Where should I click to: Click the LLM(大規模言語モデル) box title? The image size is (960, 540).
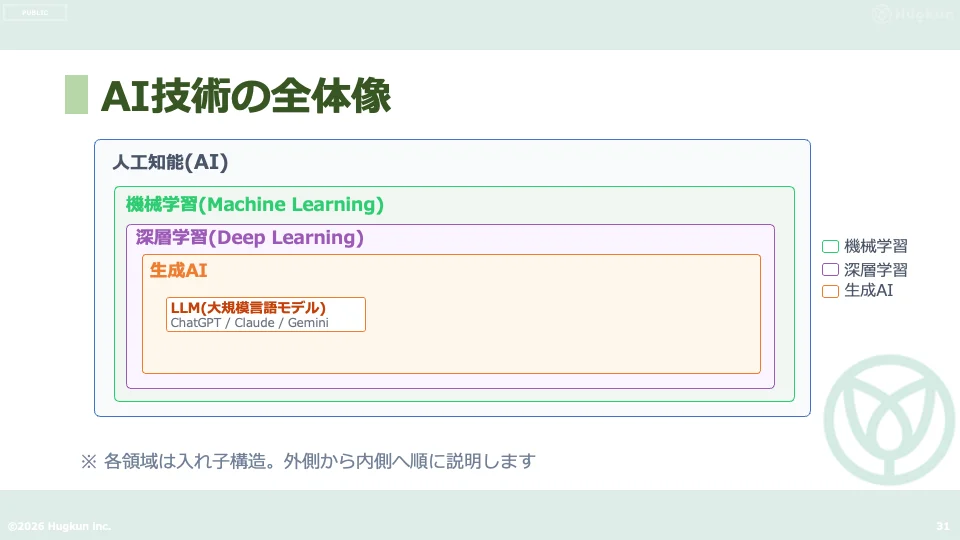(248, 307)
